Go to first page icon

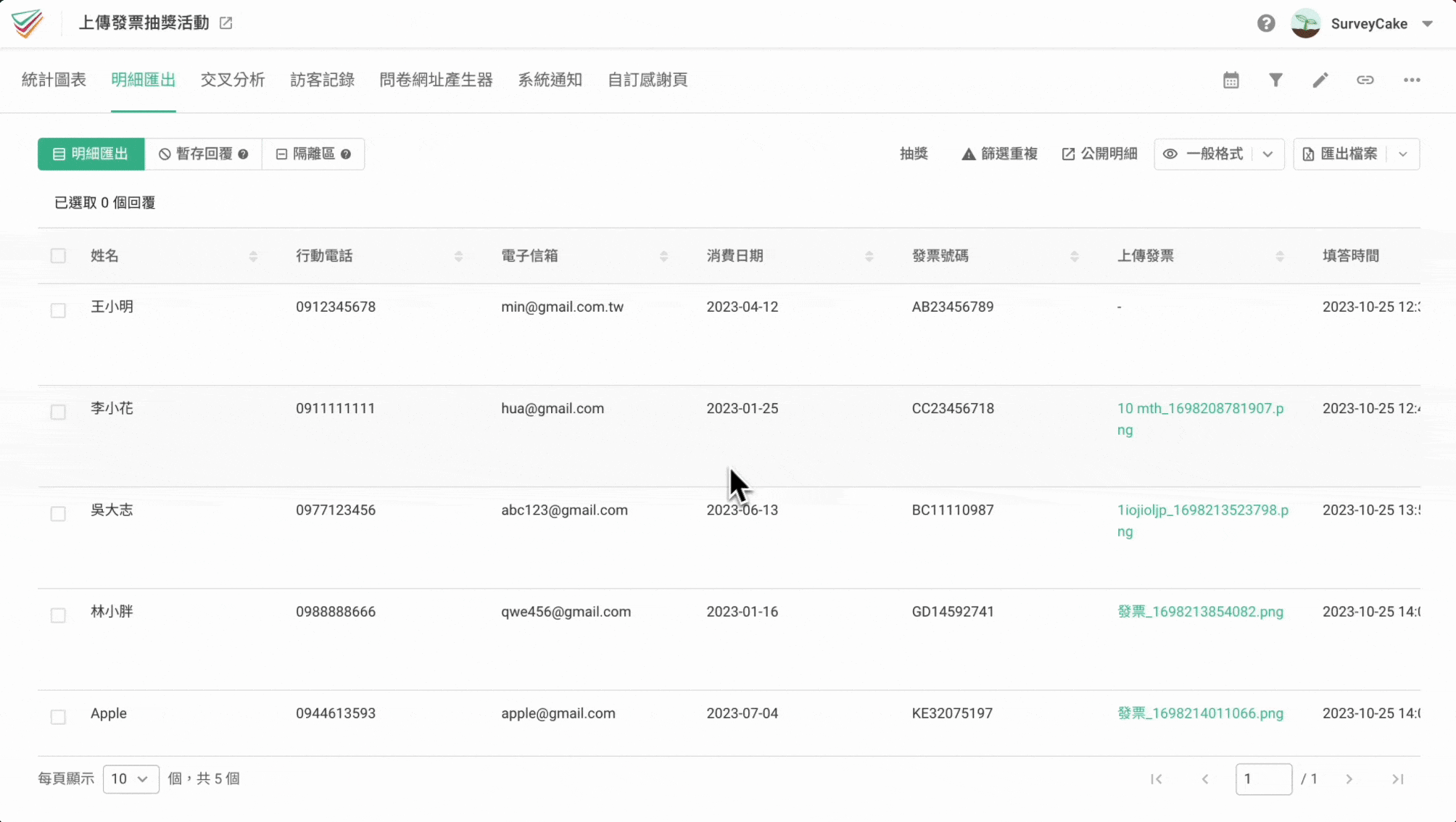click(1156, 779)
